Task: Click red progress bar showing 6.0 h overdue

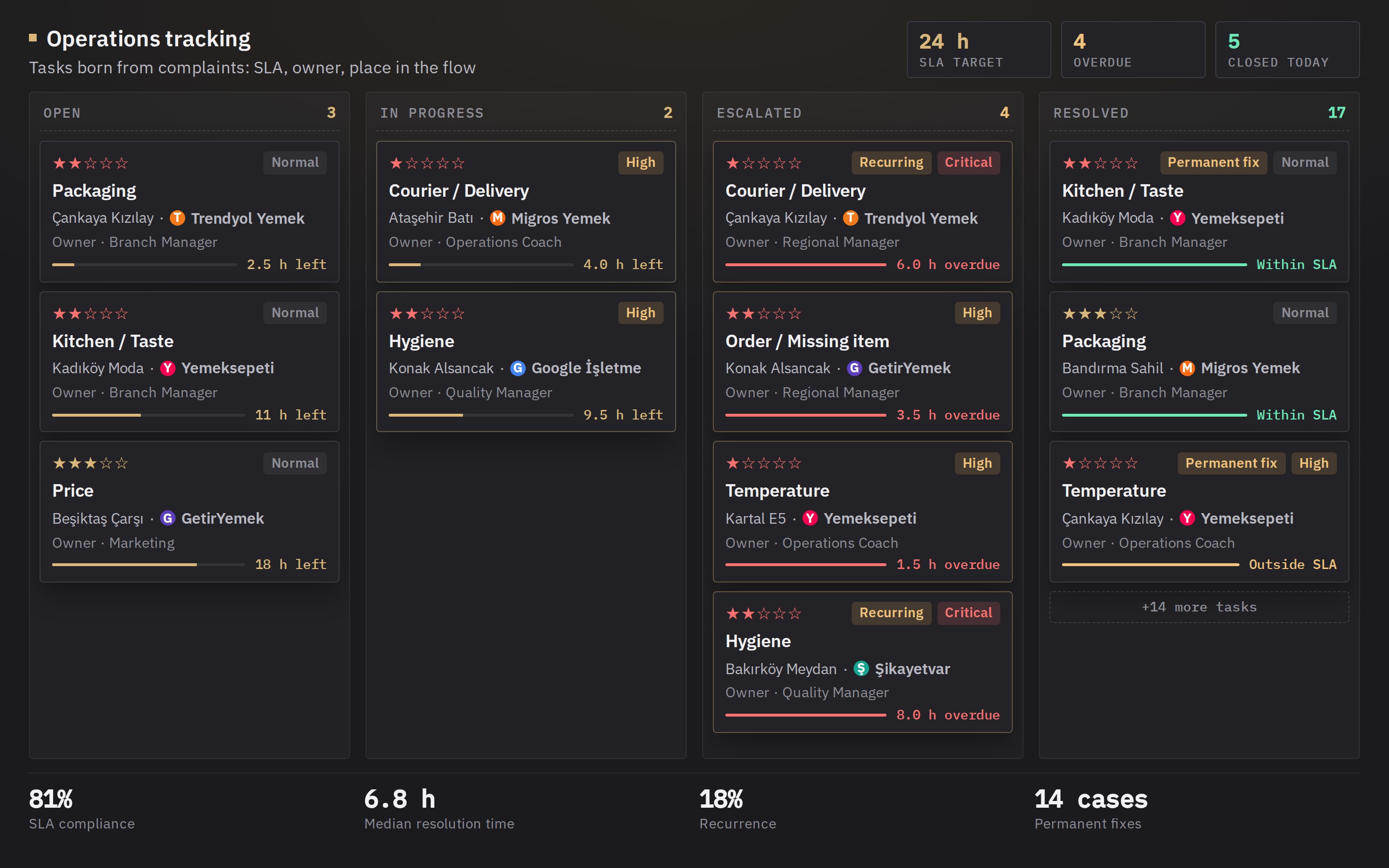Action: tap(806, 265)
